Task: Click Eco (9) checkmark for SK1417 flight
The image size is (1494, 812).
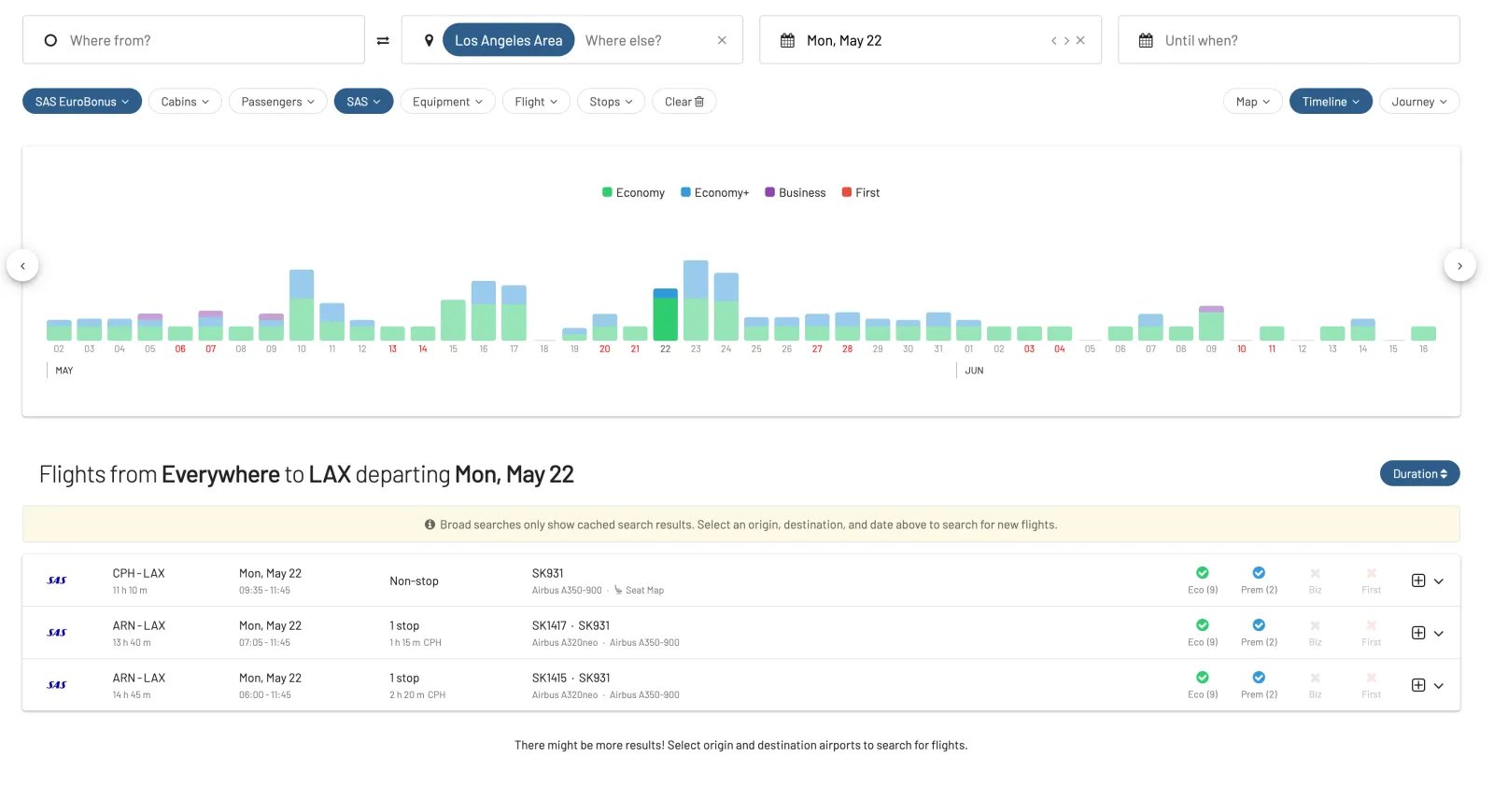Action: pyautogui.click(x=1203, y=625)
